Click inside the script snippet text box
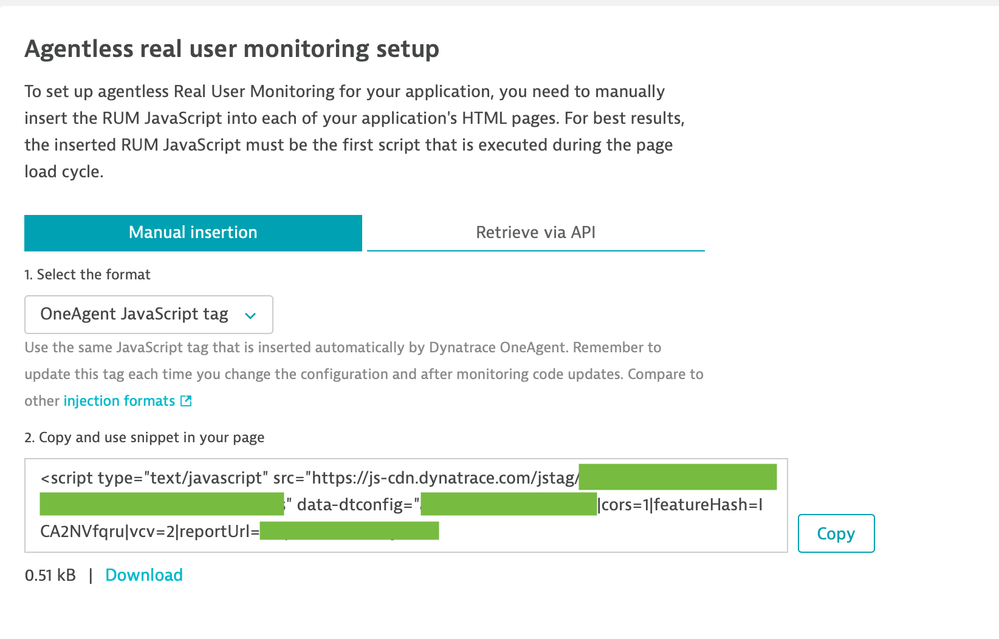The width and height of the screenshot is (999, 639). click(600, 531)
